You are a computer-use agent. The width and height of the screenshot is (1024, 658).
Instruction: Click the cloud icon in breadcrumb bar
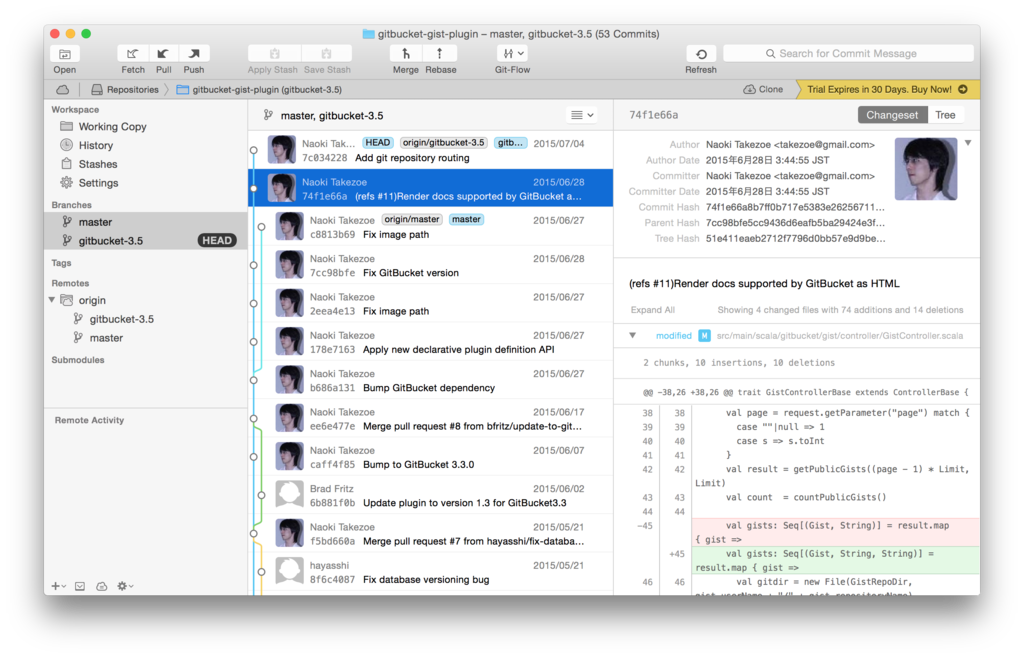coord(63,89)
